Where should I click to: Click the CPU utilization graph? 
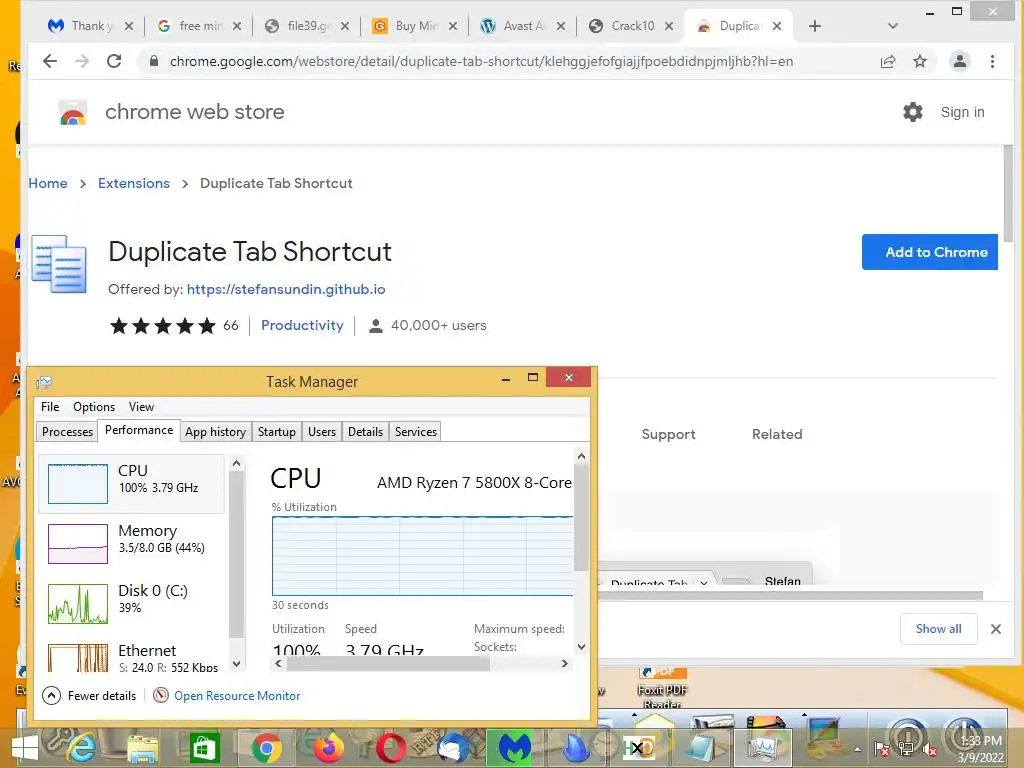422,556
